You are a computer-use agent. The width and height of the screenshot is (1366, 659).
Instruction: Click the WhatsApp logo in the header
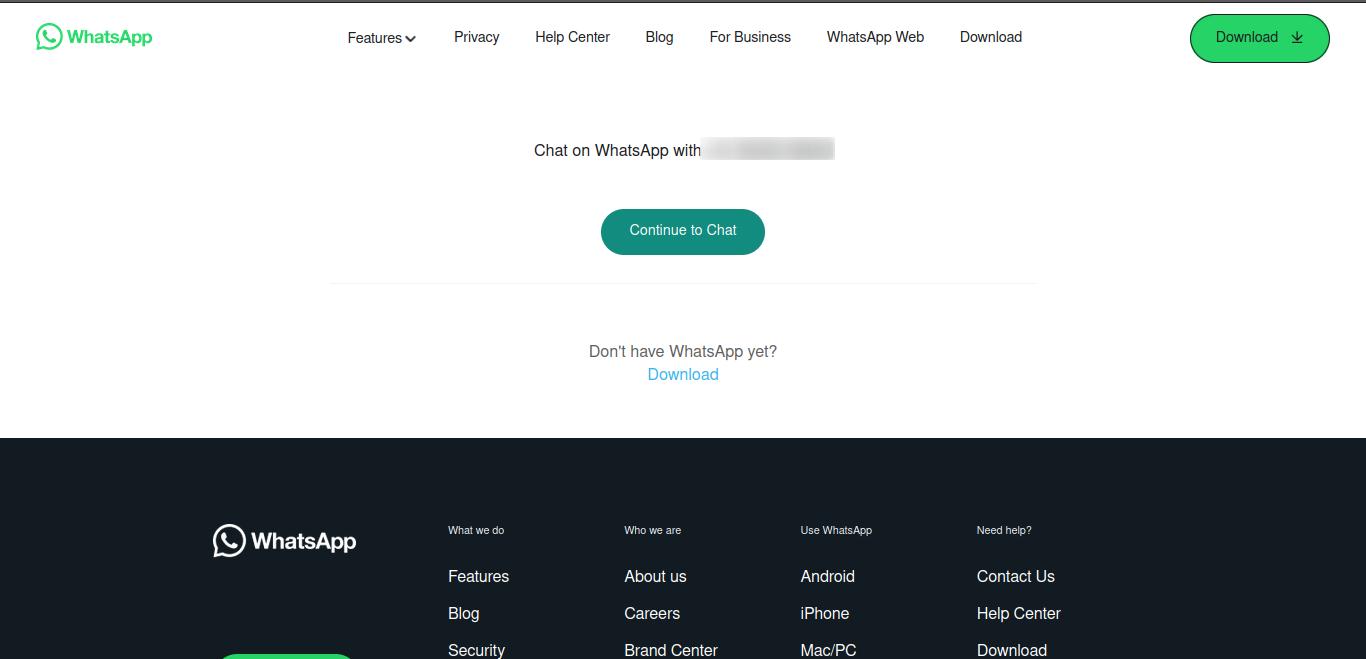click(94, 37)
